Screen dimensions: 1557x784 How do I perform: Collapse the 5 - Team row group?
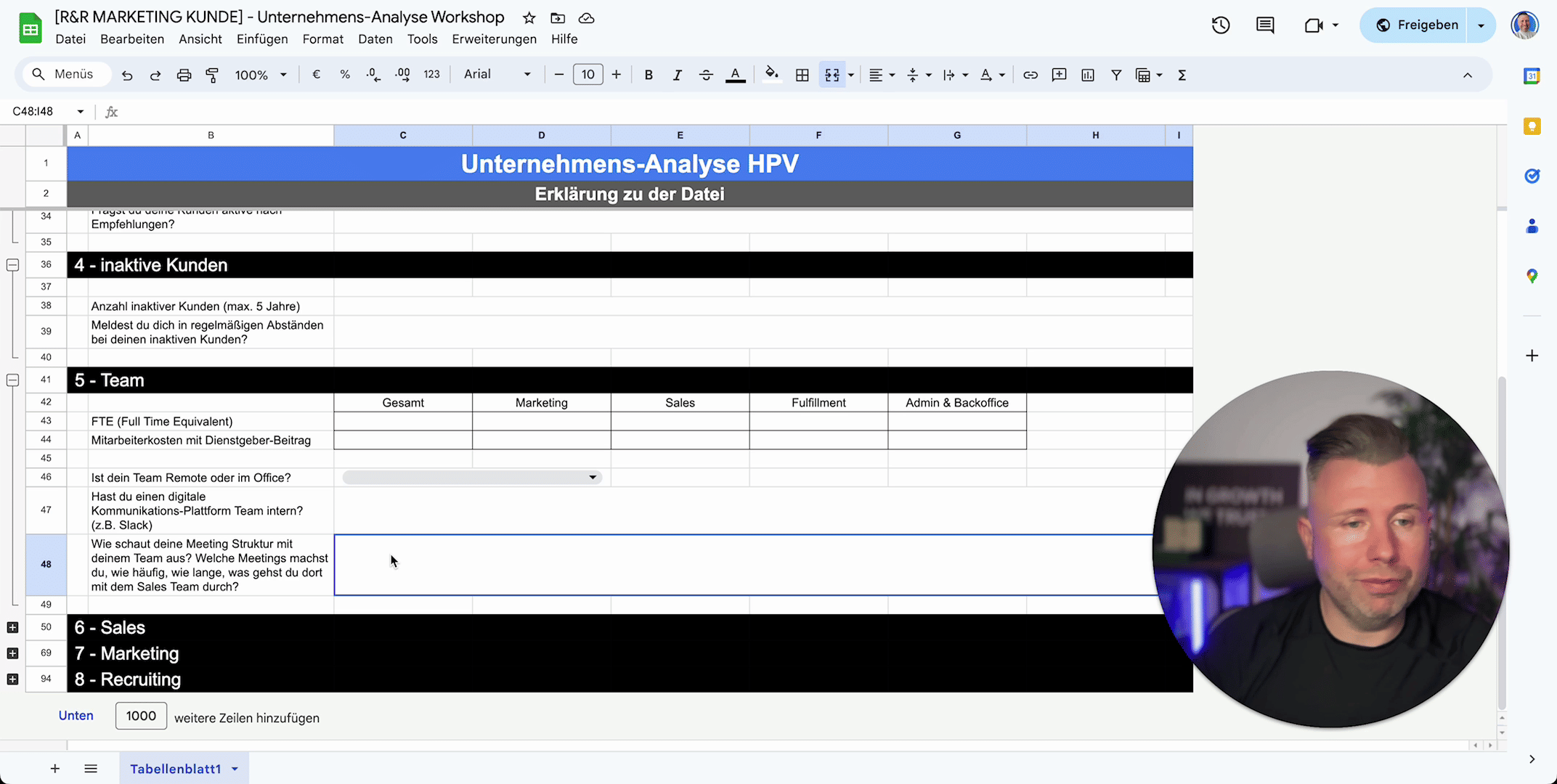tap(12, 380)
